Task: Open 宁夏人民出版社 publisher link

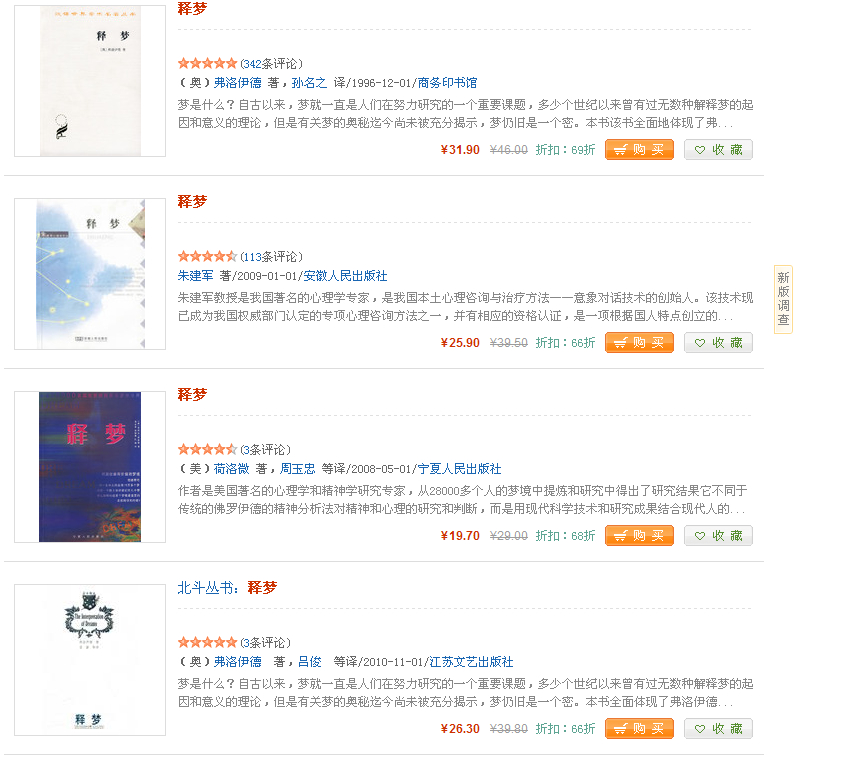Action: [x=459, y=469]
